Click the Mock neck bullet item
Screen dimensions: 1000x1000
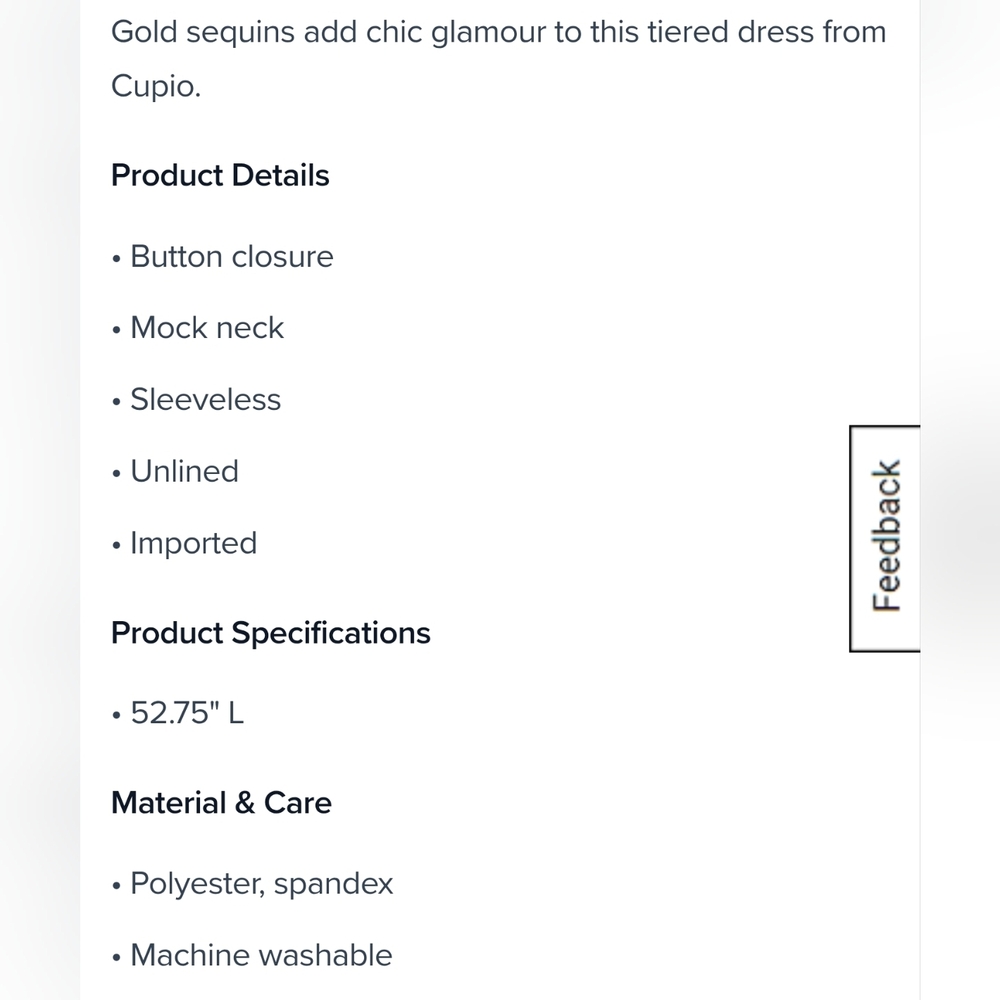[198, 328]
